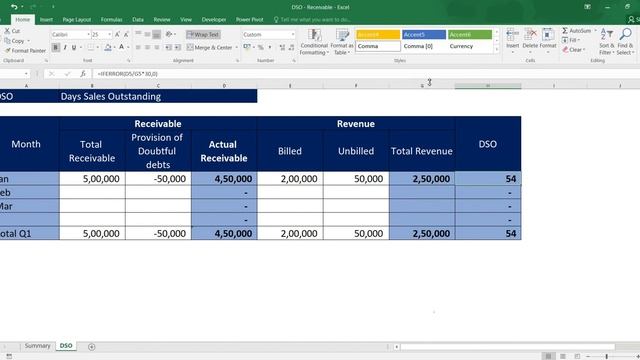Image resolution: width=640 pixels, height=360 pixels.
Task: Click the Insert Function fx icon
Action: click(83, 74)
